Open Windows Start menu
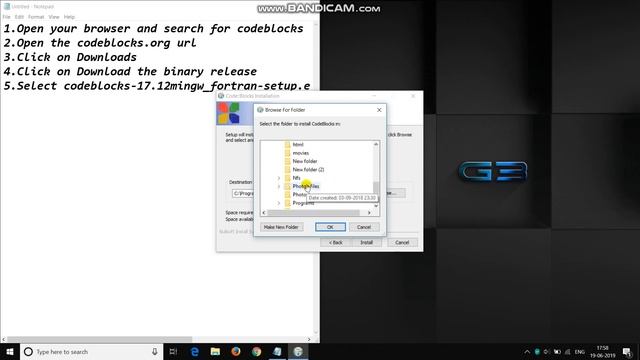Viewport: 640px width, 360px height. tap(10, 351)
